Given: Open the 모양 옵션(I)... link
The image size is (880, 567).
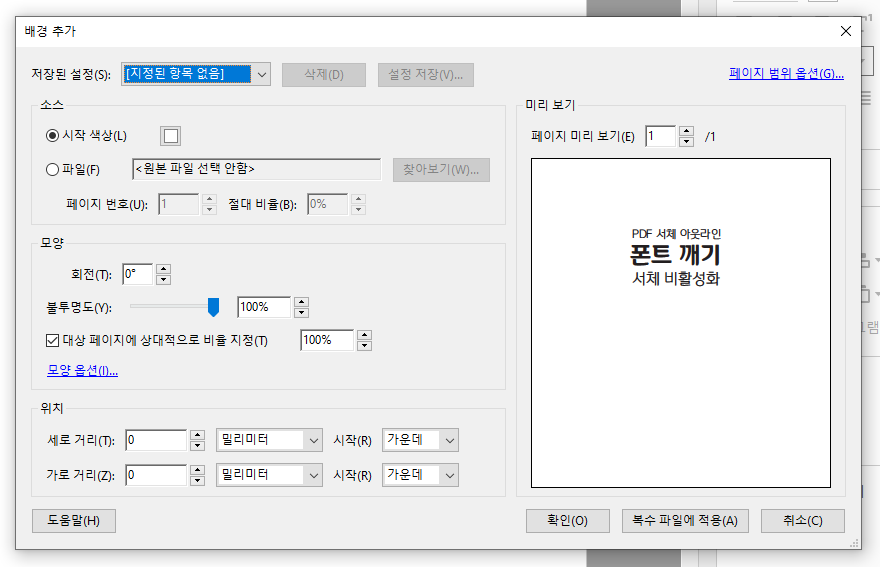Looking at the screenshot, I should 82,371.
